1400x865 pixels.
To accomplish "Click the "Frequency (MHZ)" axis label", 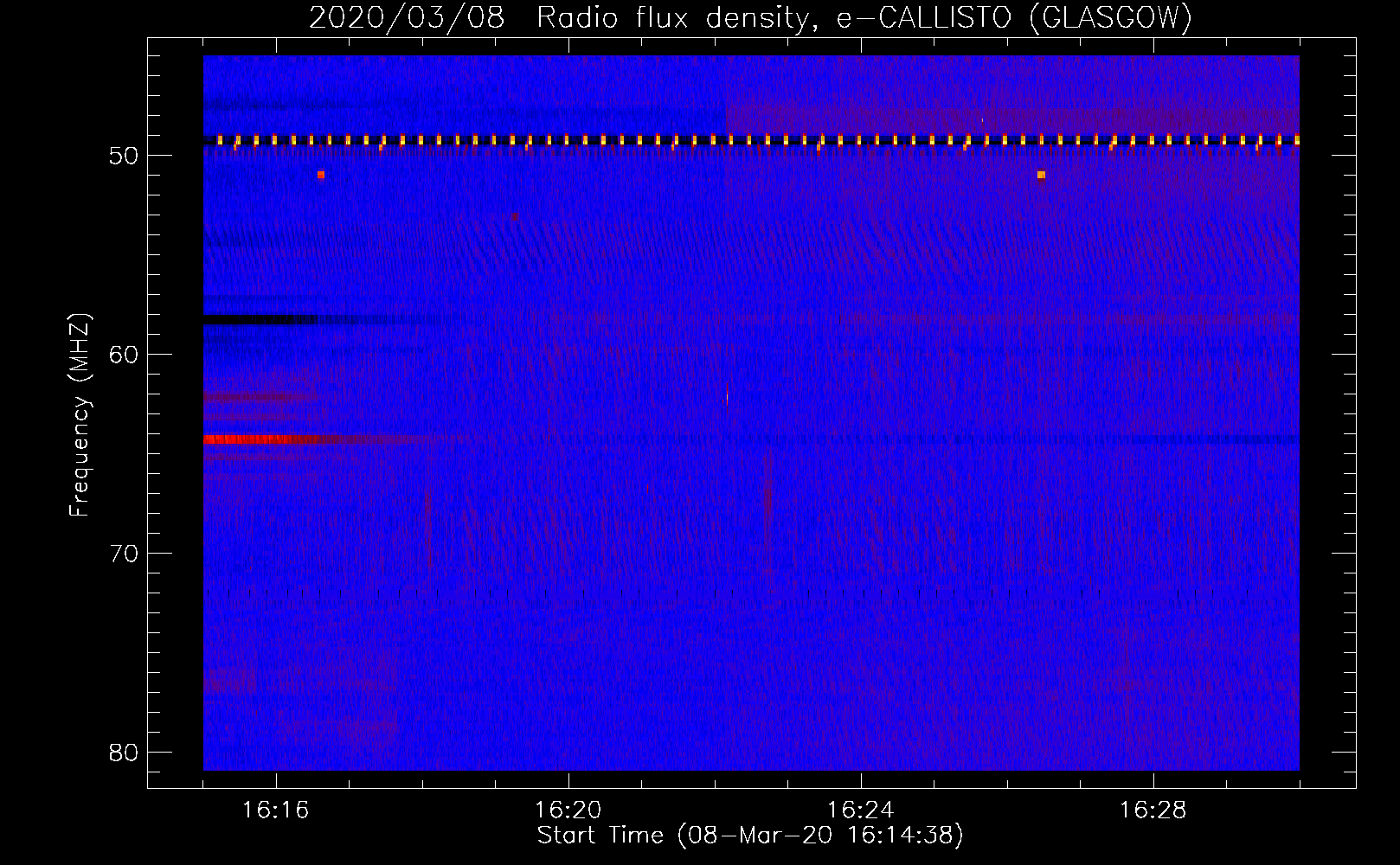I will [x=80, y=415].
